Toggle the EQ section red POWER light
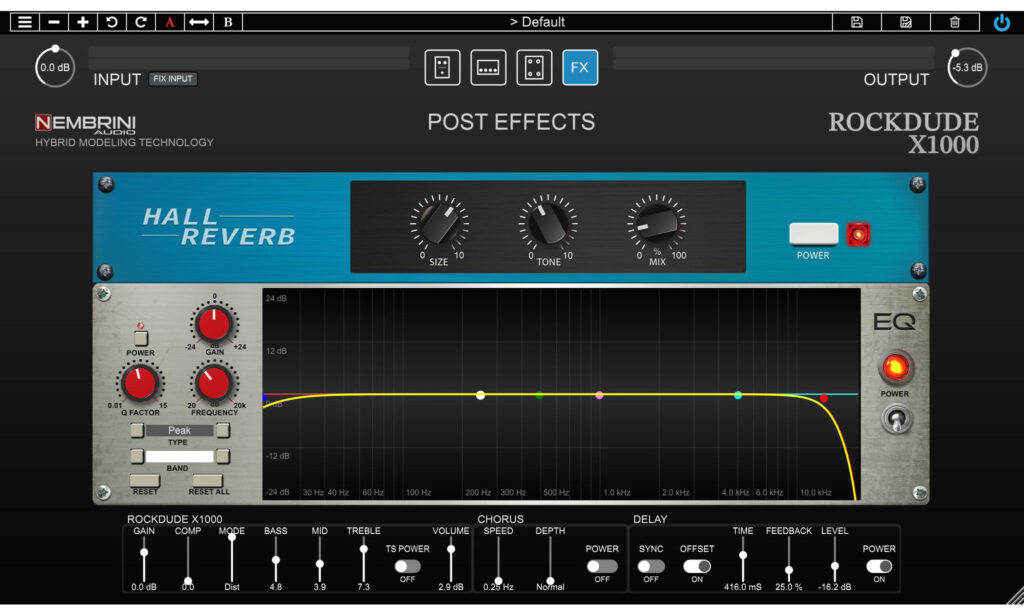 [x=895, y=368]
